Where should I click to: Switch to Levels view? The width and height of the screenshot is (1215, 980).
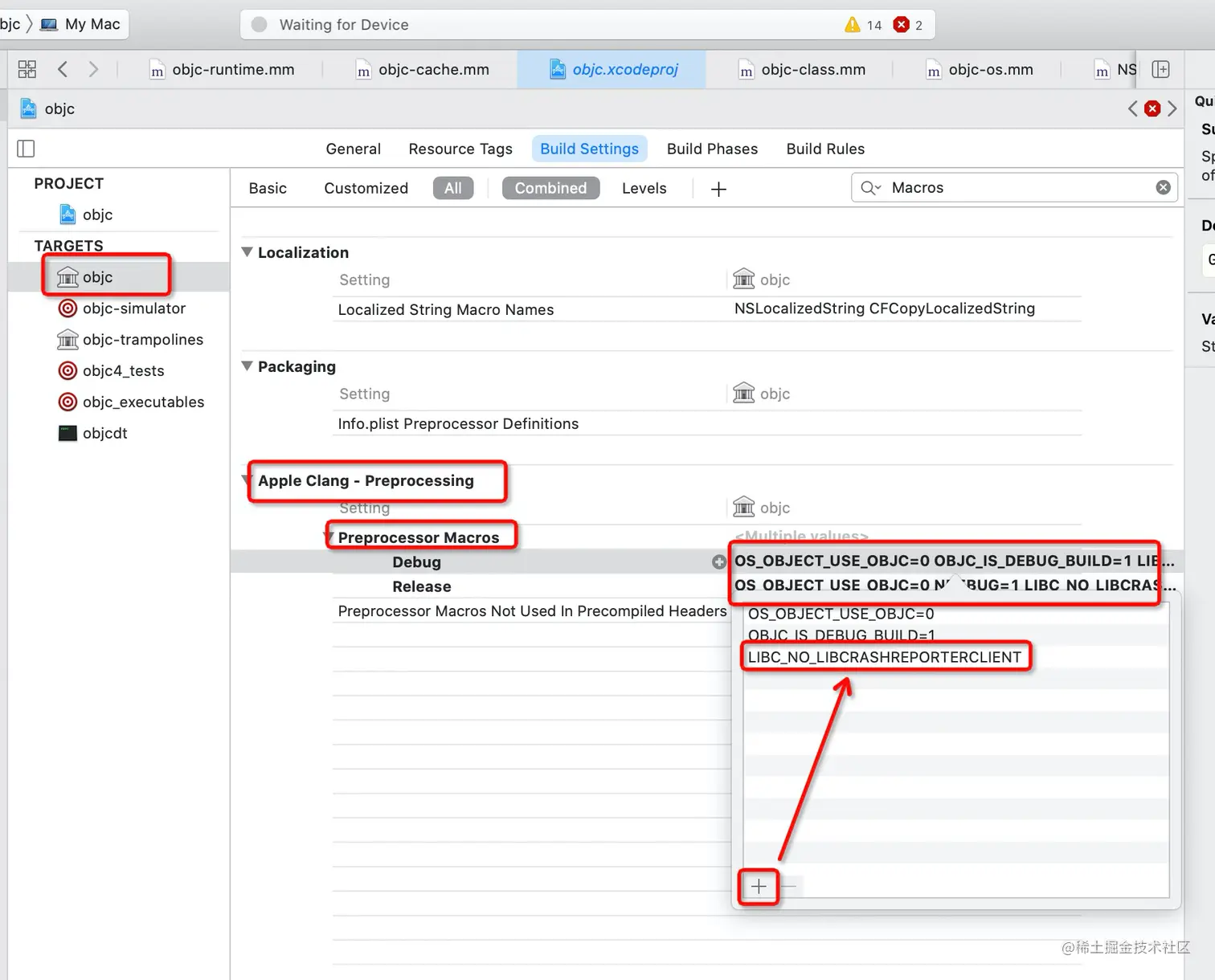coord(644,188)
